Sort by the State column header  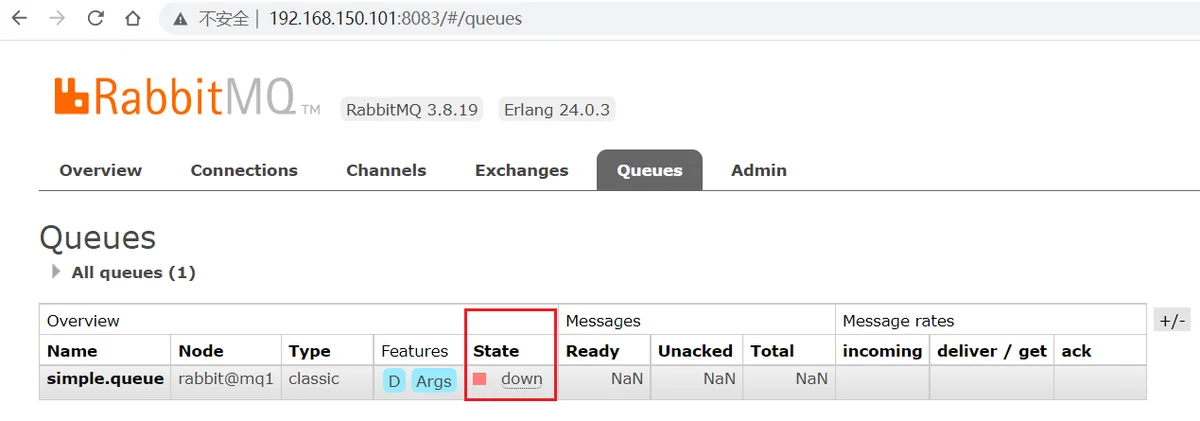pos(496,351)
